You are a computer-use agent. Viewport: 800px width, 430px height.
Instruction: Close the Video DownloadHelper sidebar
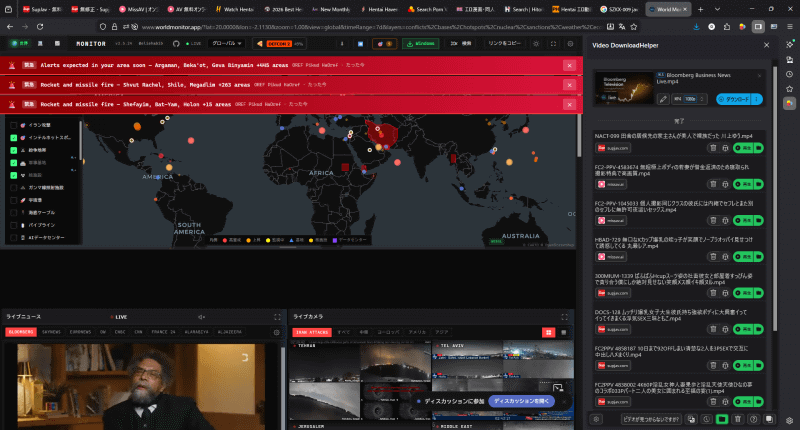pyautogui.click(x=766, y=45)
